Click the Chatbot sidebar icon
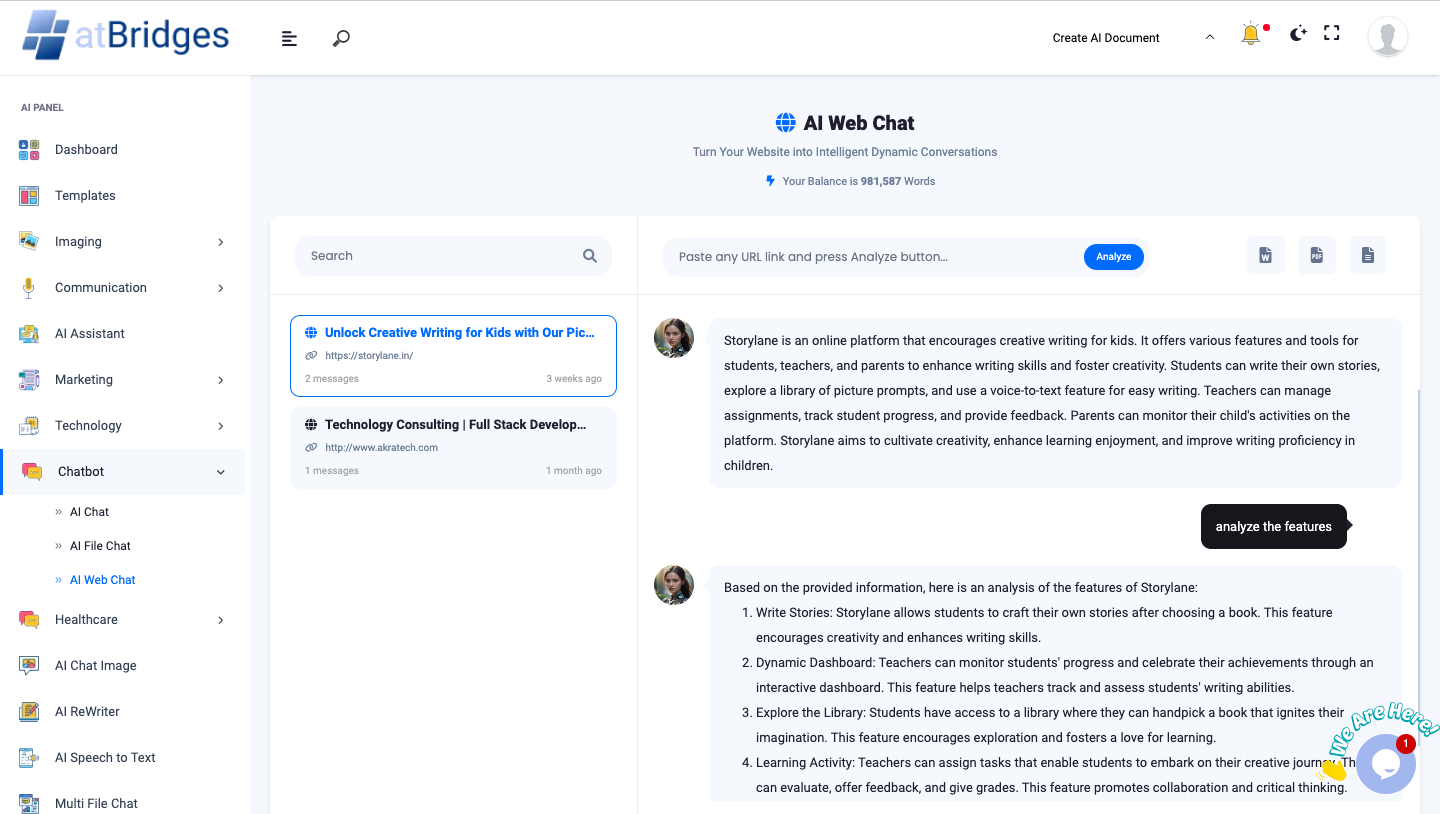 (32, 472)
